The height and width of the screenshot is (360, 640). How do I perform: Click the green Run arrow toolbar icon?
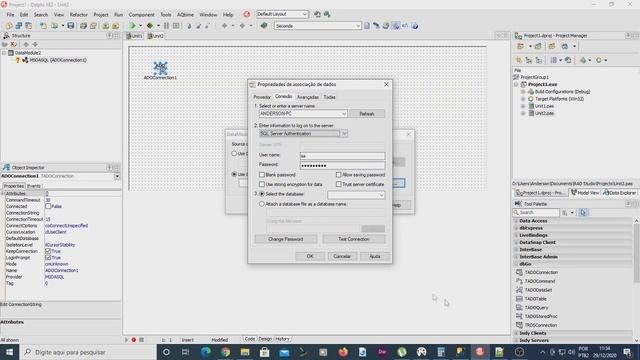pyautogui.click(x=132, y=26)
